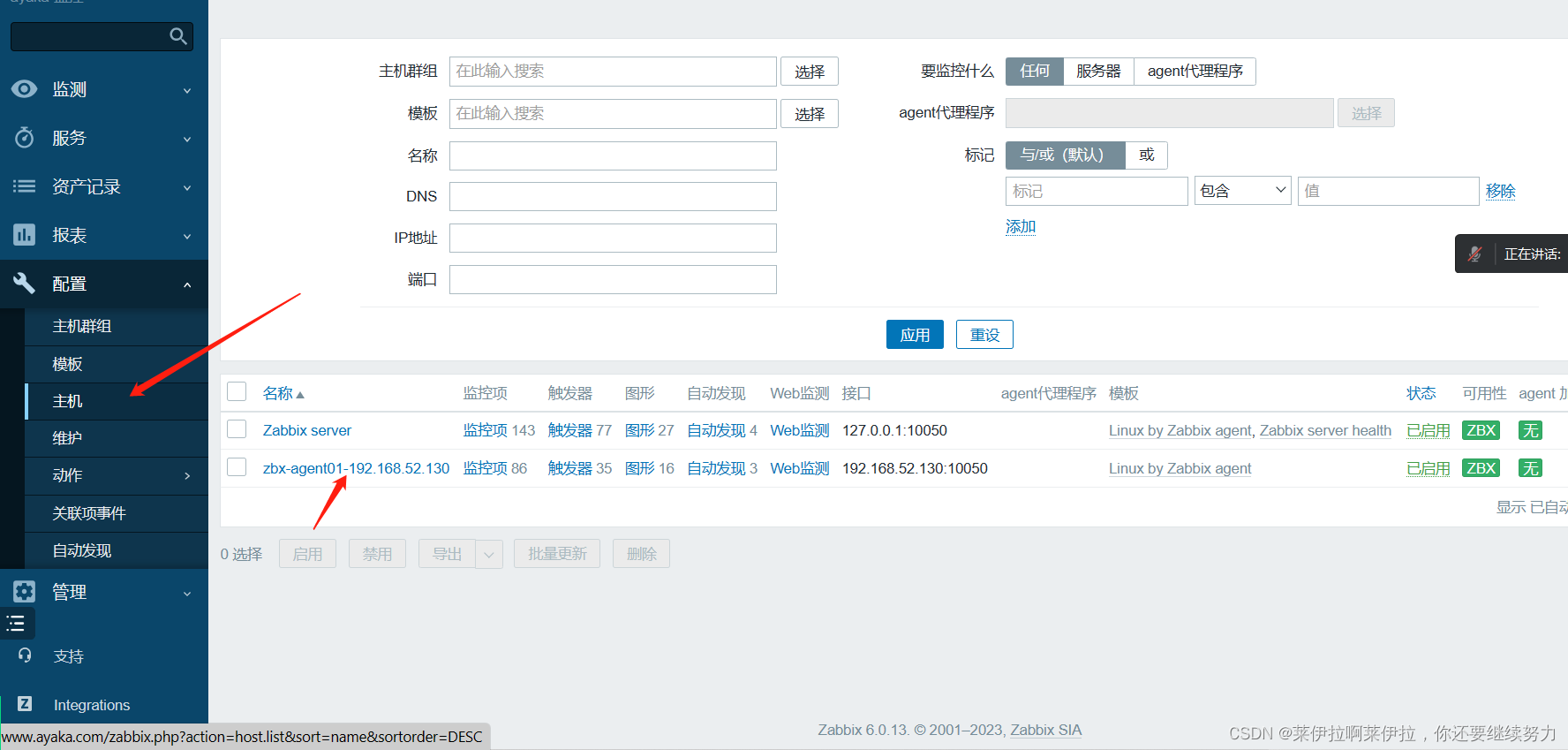Screen dimensions: 1568x750
Task: Click the 重设 filter button
Action: click(x=984, y=335)
